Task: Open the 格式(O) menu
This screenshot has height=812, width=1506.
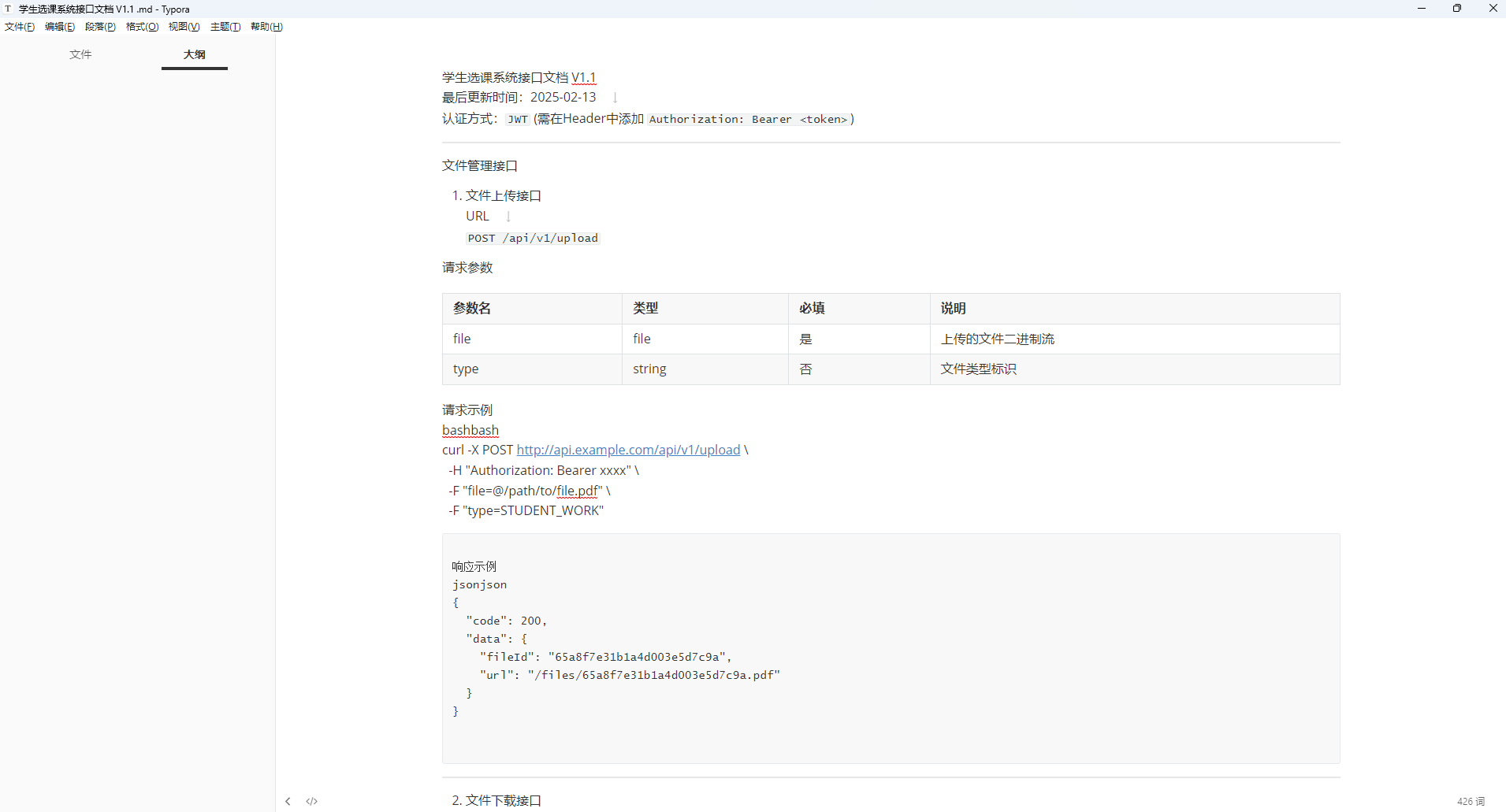Action: tap(142, 27)
